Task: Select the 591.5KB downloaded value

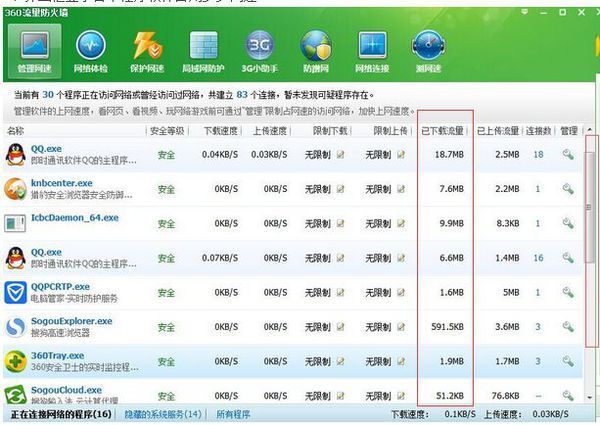Action: (447, 327)
